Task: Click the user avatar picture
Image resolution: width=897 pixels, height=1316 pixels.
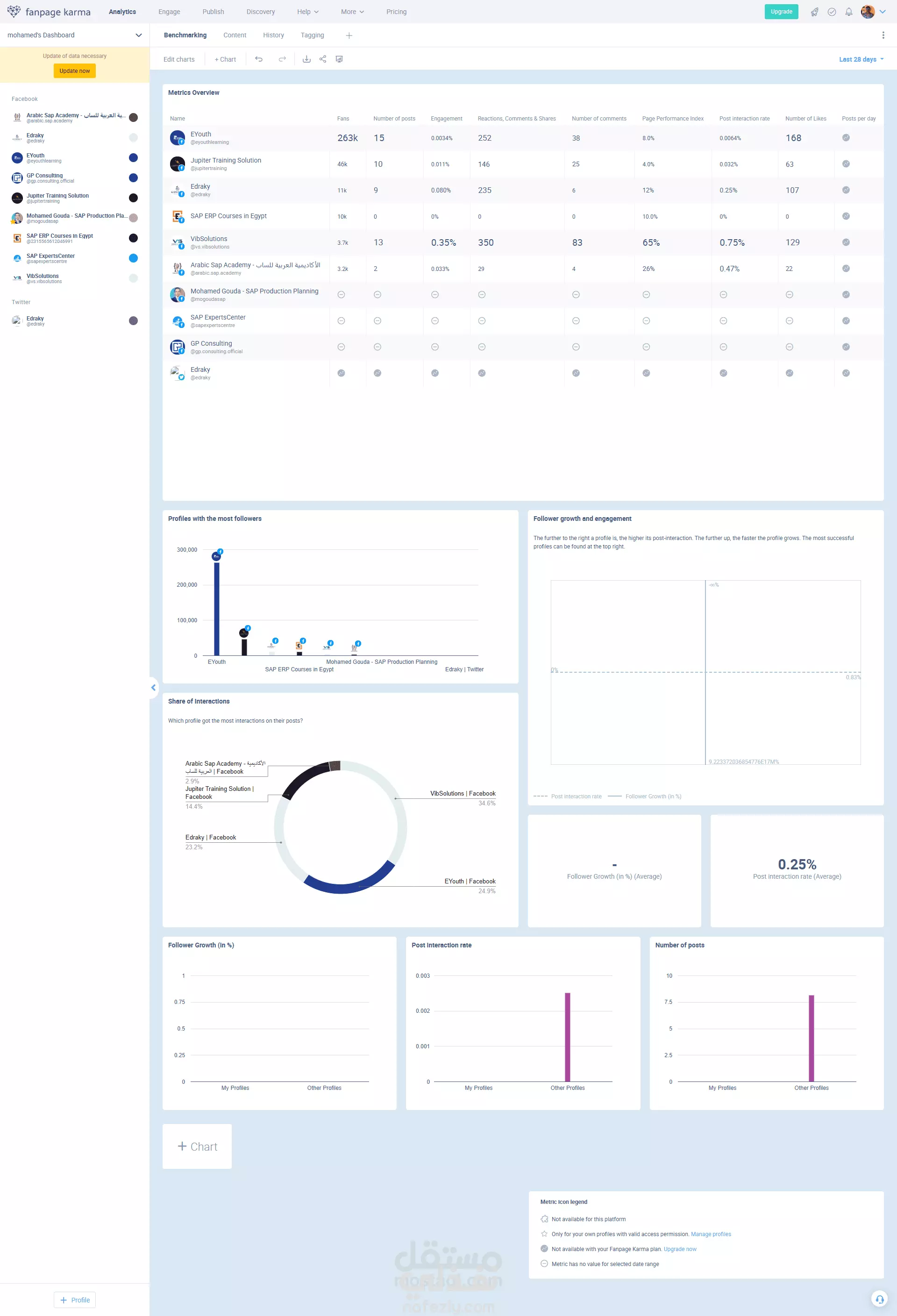Action: pyautogui.click(x=867, y=12)
